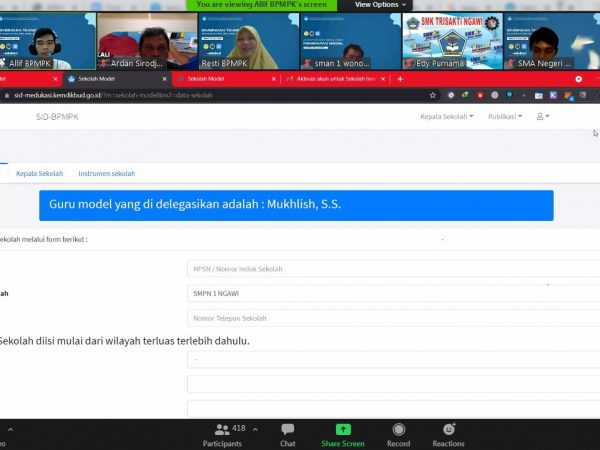
Task: Click the round profile icon in tab bar
Action: coord(579,79)
